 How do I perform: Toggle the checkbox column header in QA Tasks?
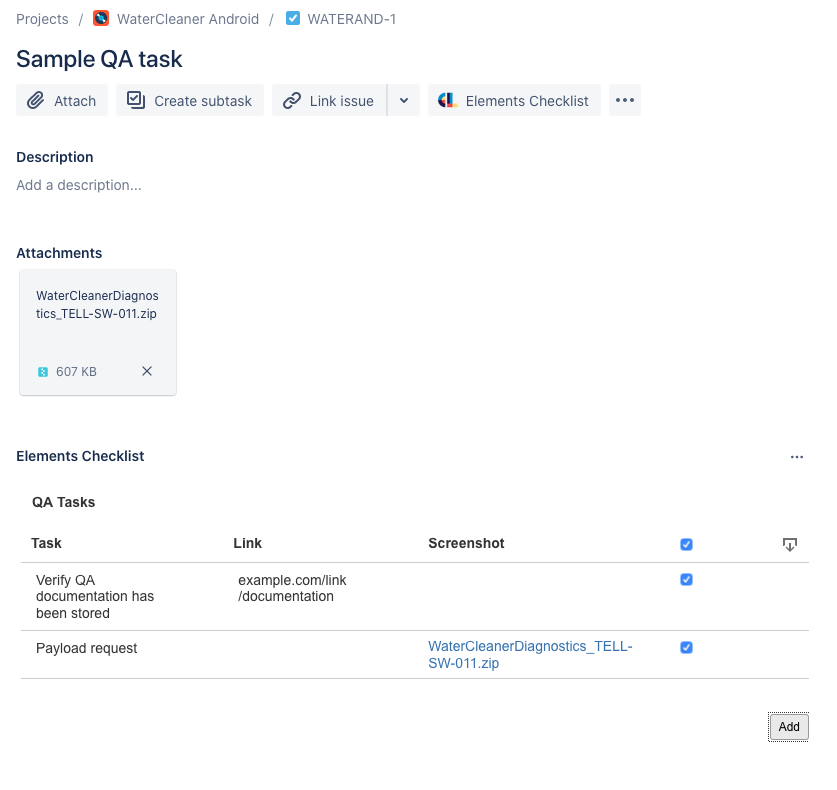(x=686, y=544)
